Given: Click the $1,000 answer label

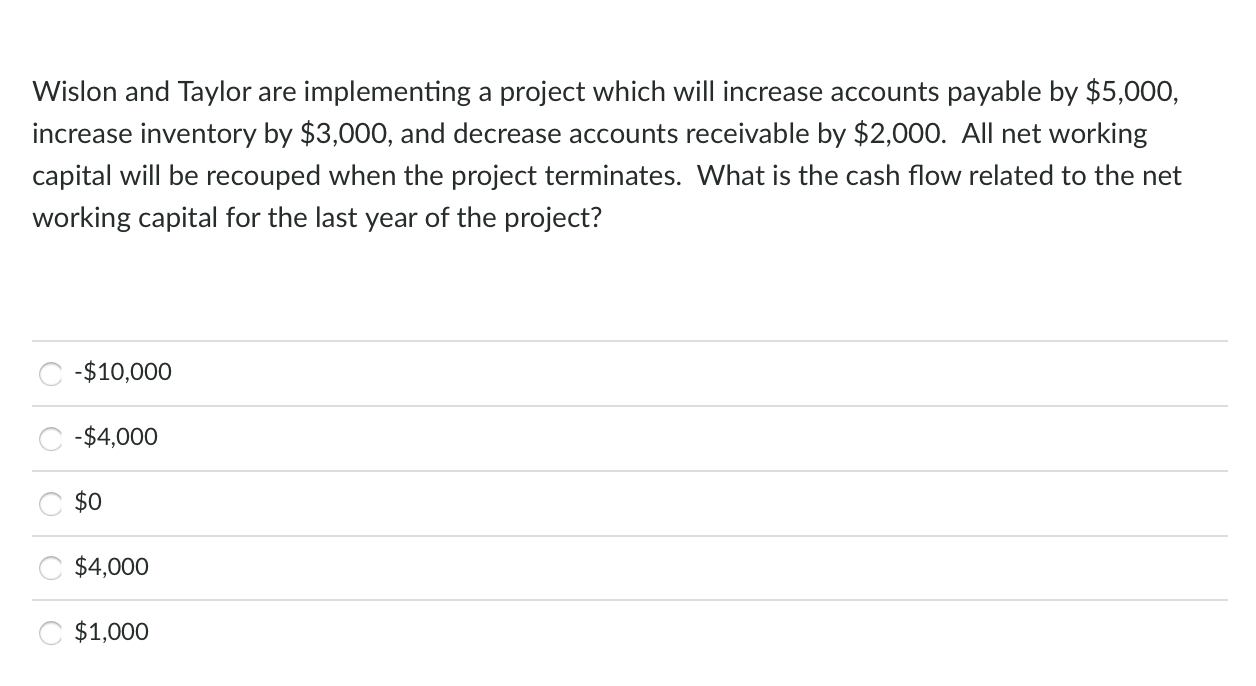Looking at the screenshot, I should click(x=111, y=632).
